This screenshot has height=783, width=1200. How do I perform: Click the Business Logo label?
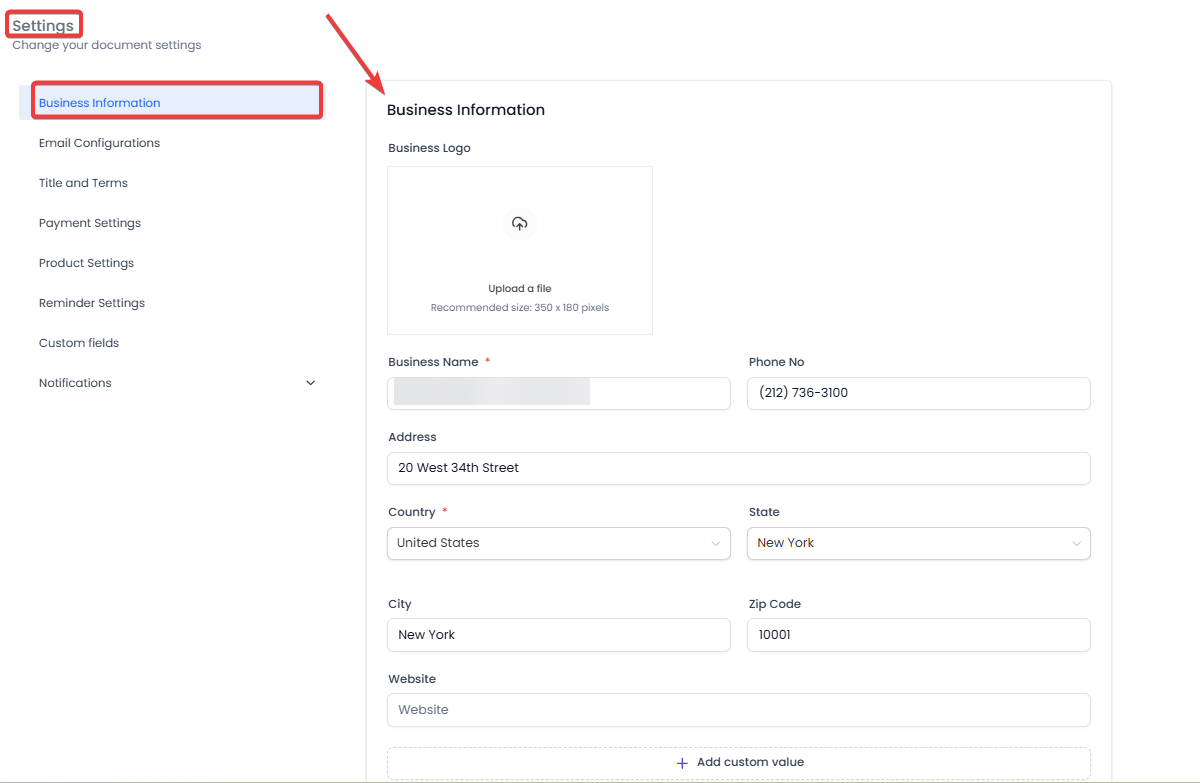429,148
